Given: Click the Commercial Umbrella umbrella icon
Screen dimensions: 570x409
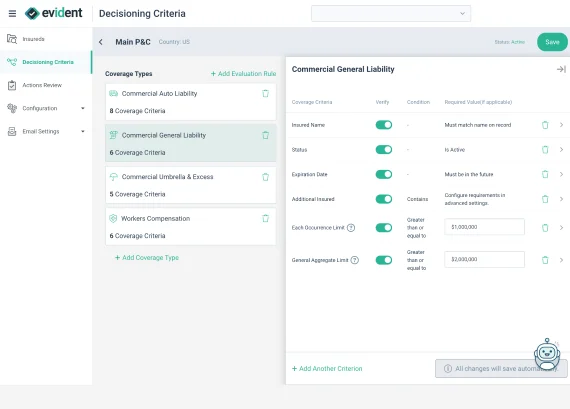Looking at the screenshot, I should click(x=113, y=177).
